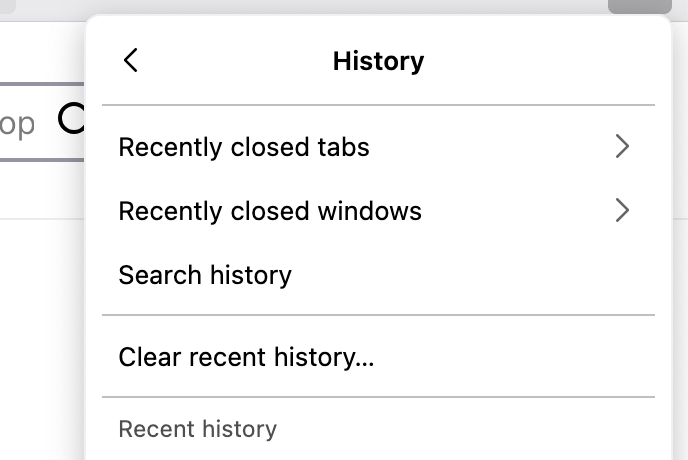This screenshot has height=460, width=688.
Task: Expand the Recently closed windows chevron
Action: tap(622, 210)
